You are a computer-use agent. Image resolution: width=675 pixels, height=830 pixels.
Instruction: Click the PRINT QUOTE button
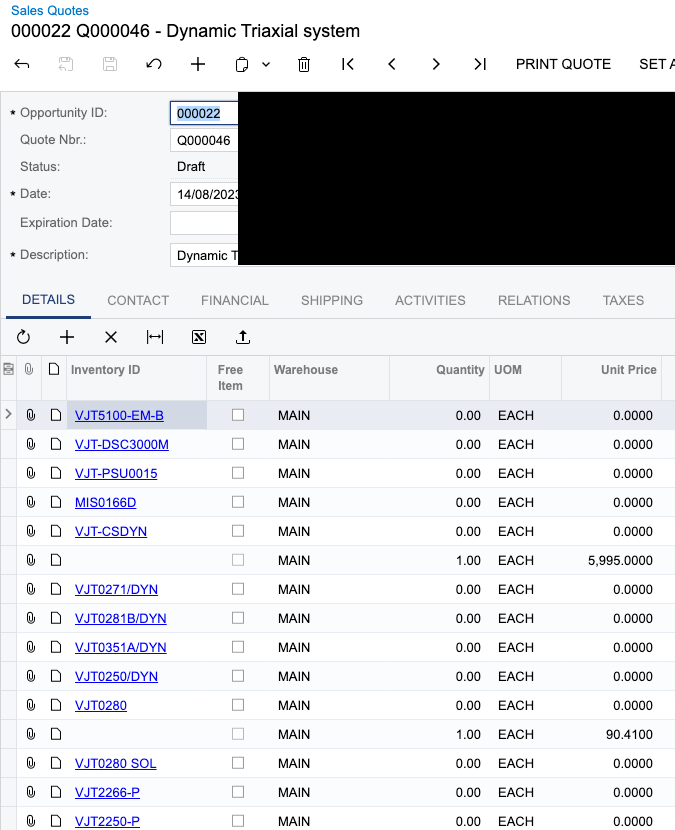pyautogui.click(x=563, y=64)
